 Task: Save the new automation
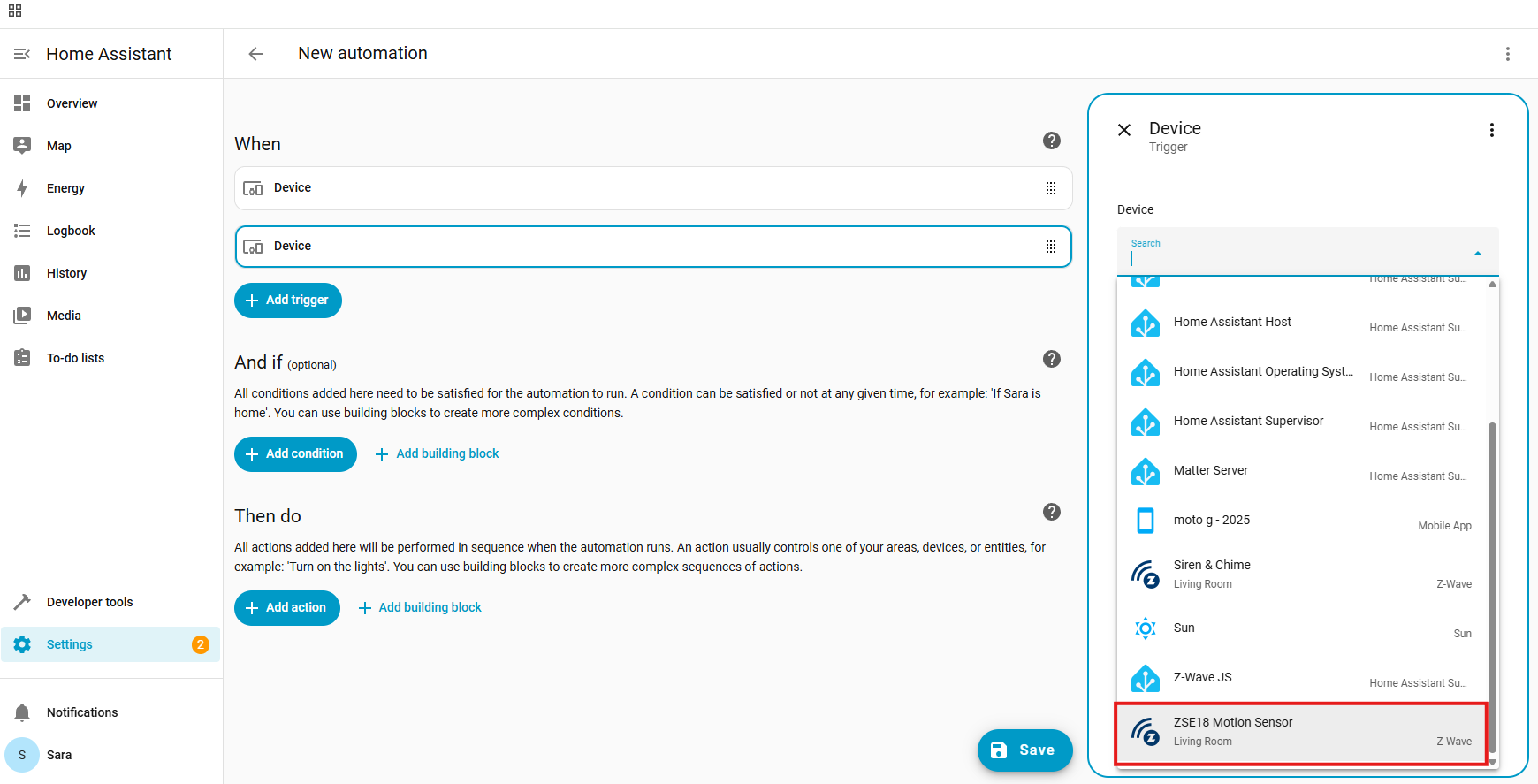pos(1025,750)
